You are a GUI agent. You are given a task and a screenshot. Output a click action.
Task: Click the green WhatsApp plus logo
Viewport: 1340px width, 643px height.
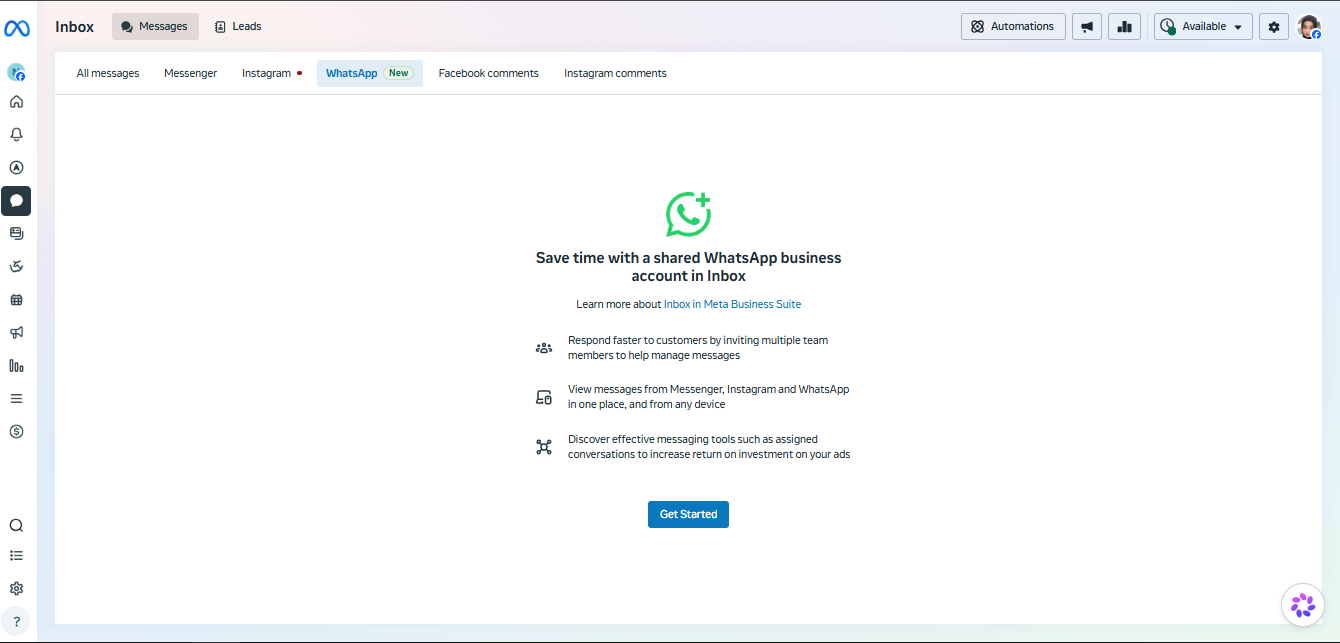(x=688, y=214)
